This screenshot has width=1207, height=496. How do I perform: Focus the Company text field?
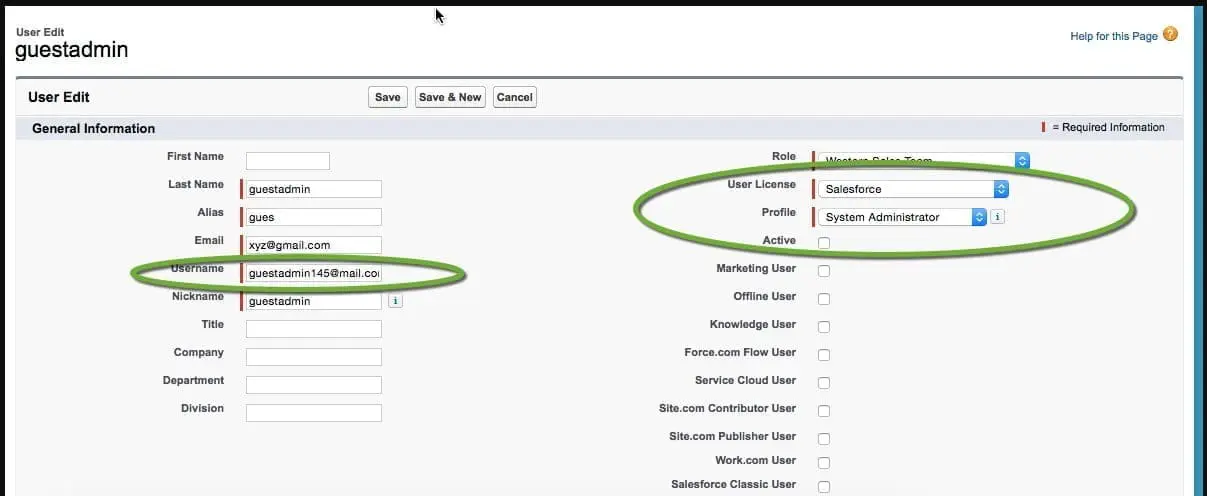(314, 357)
